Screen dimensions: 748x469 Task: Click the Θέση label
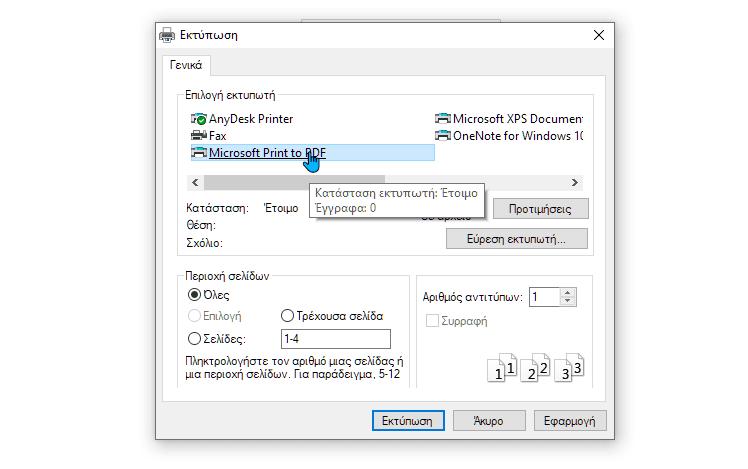201,225
